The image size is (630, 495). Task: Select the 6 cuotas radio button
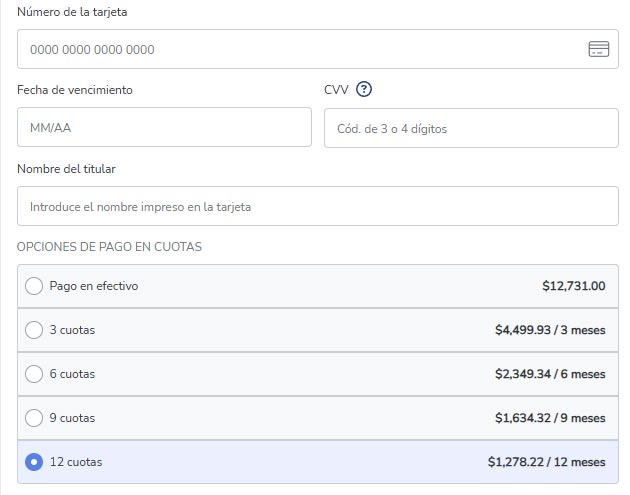34,374
